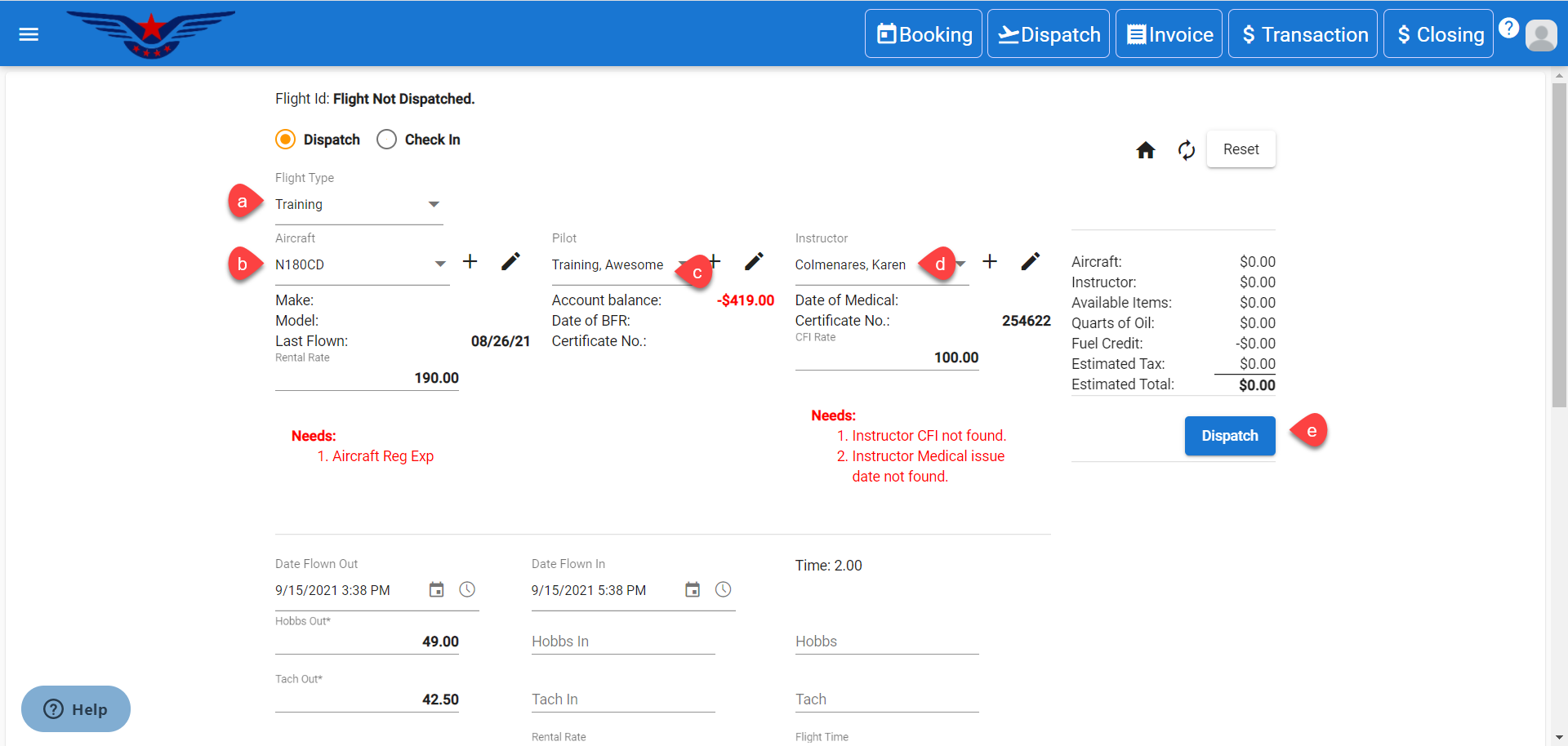Open the Aircraft N180CD dropdown
The image size is (1568, 746).
[x=440, y=264]
